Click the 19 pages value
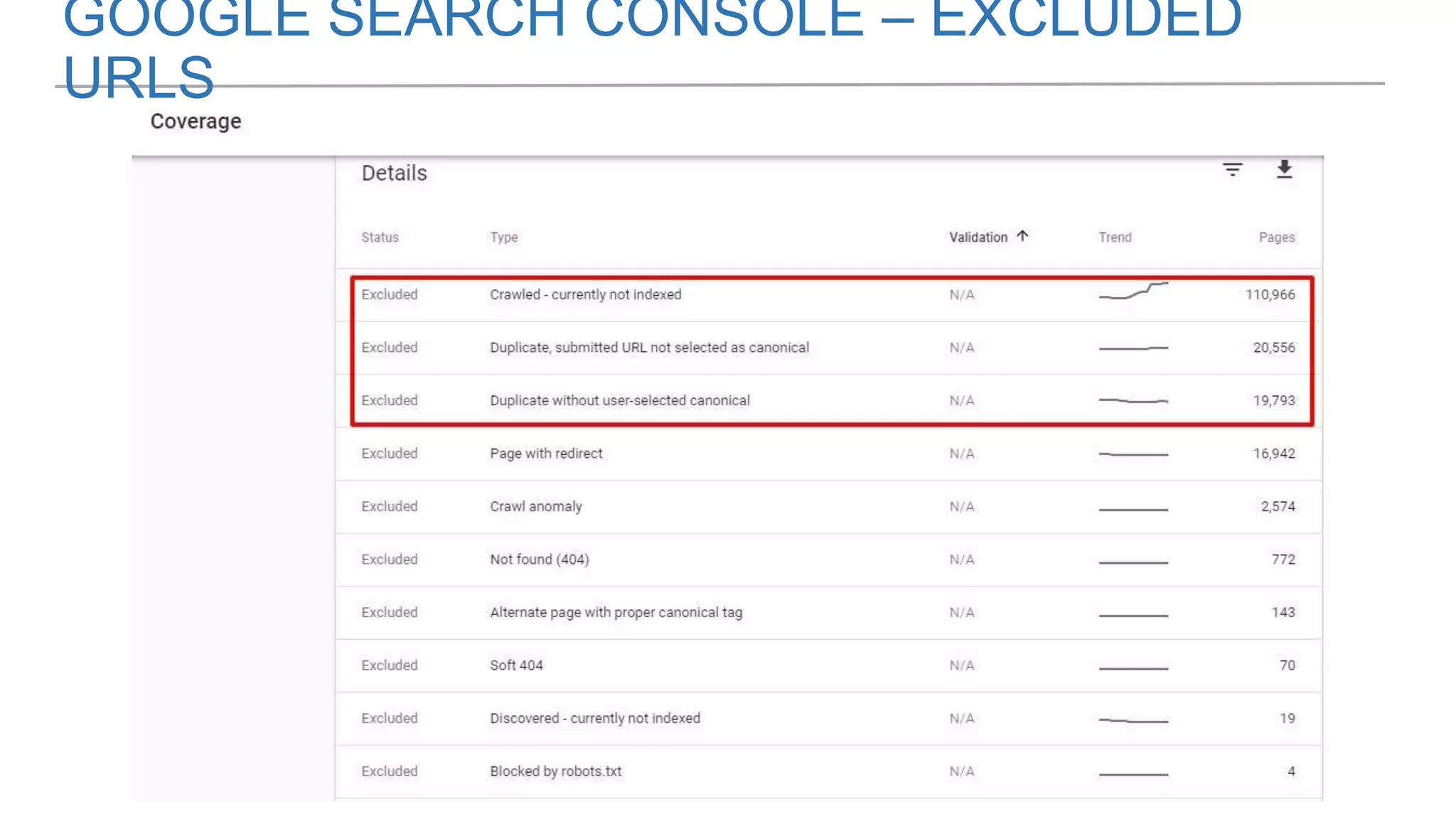 coord(1288,718)
